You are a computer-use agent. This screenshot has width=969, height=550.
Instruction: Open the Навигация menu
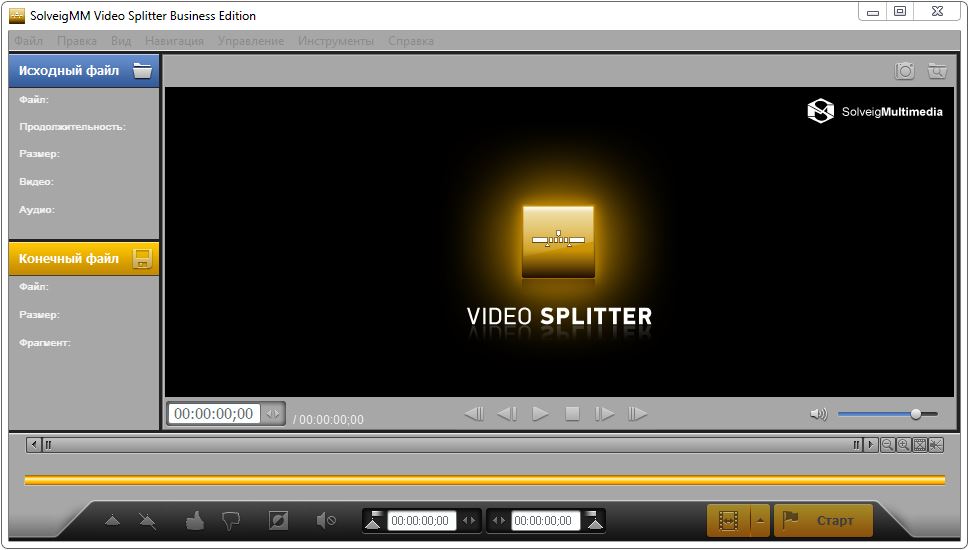tap(174, 41)
